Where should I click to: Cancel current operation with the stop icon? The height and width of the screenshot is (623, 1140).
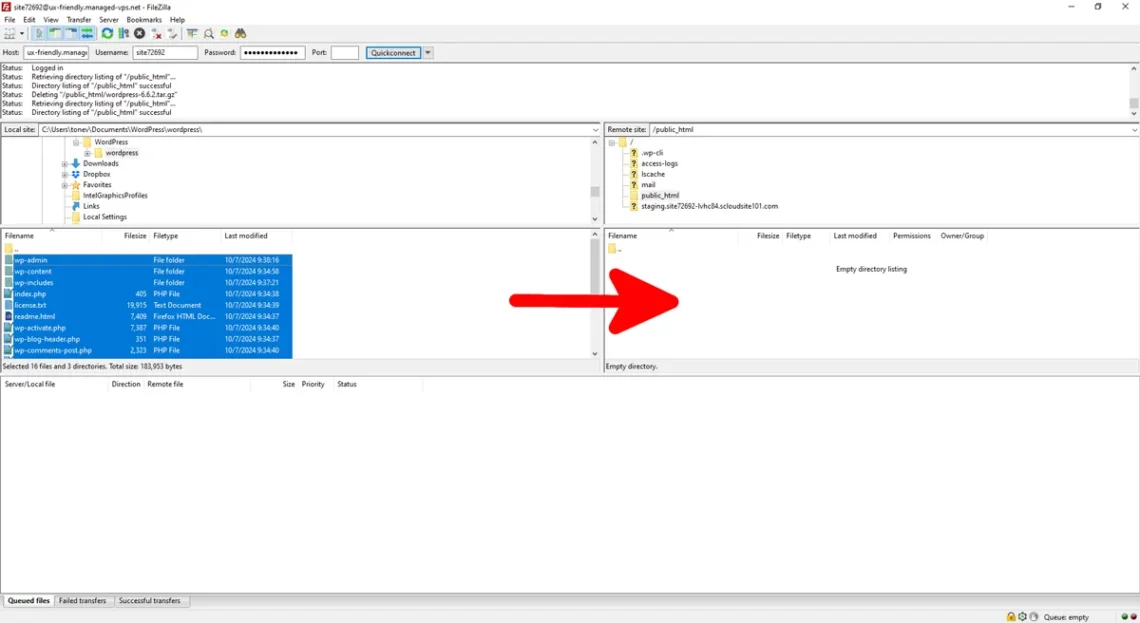pos(140,34)
